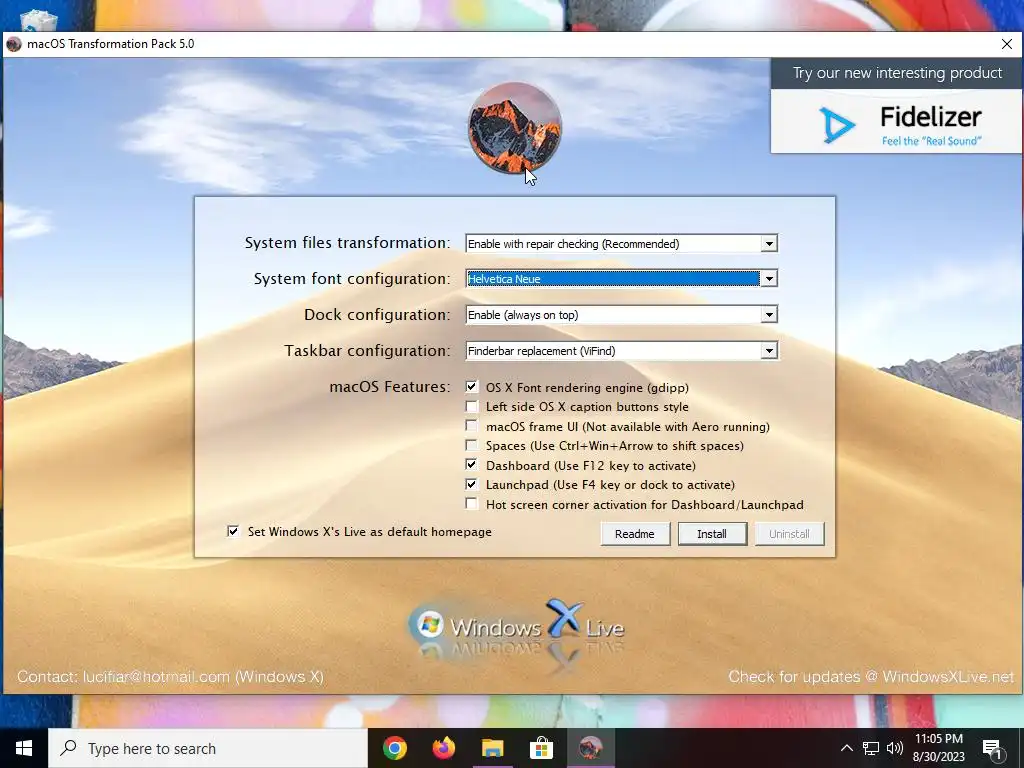The image size is (1024, 768).
Task: Click the 'System files transformation:' label
Action: pos(347,243)
